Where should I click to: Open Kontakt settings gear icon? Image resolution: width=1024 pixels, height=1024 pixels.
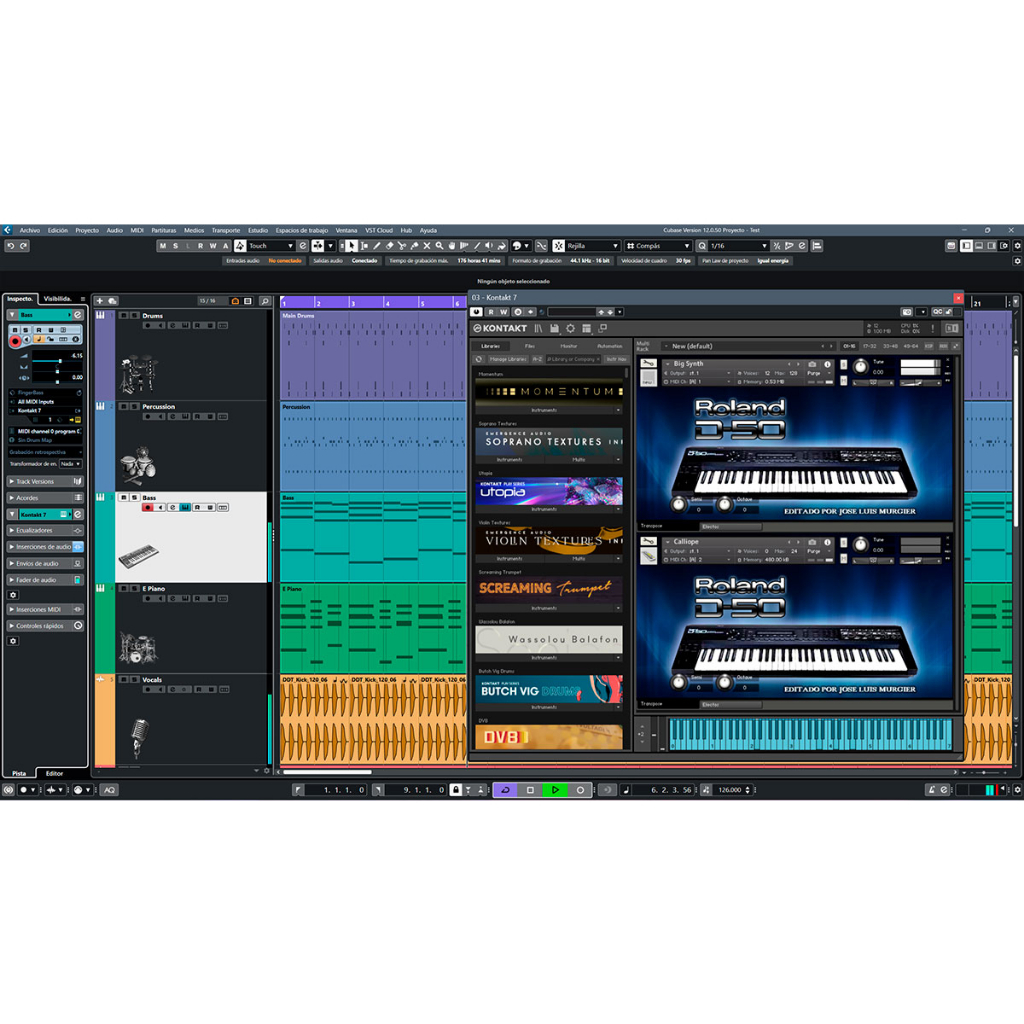point(570,328)
